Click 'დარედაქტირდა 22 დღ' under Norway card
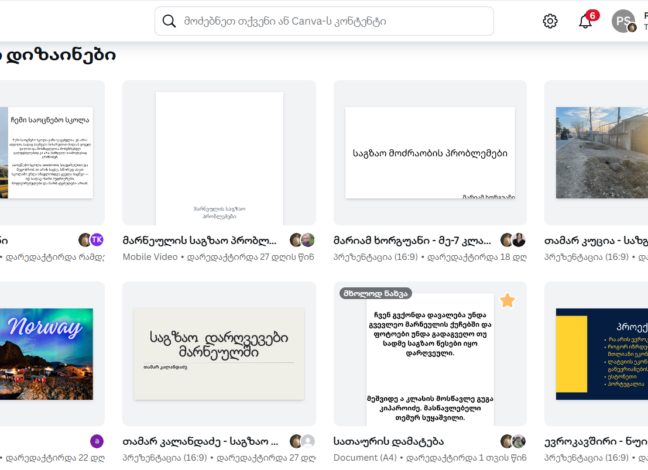 click(55, 458)
